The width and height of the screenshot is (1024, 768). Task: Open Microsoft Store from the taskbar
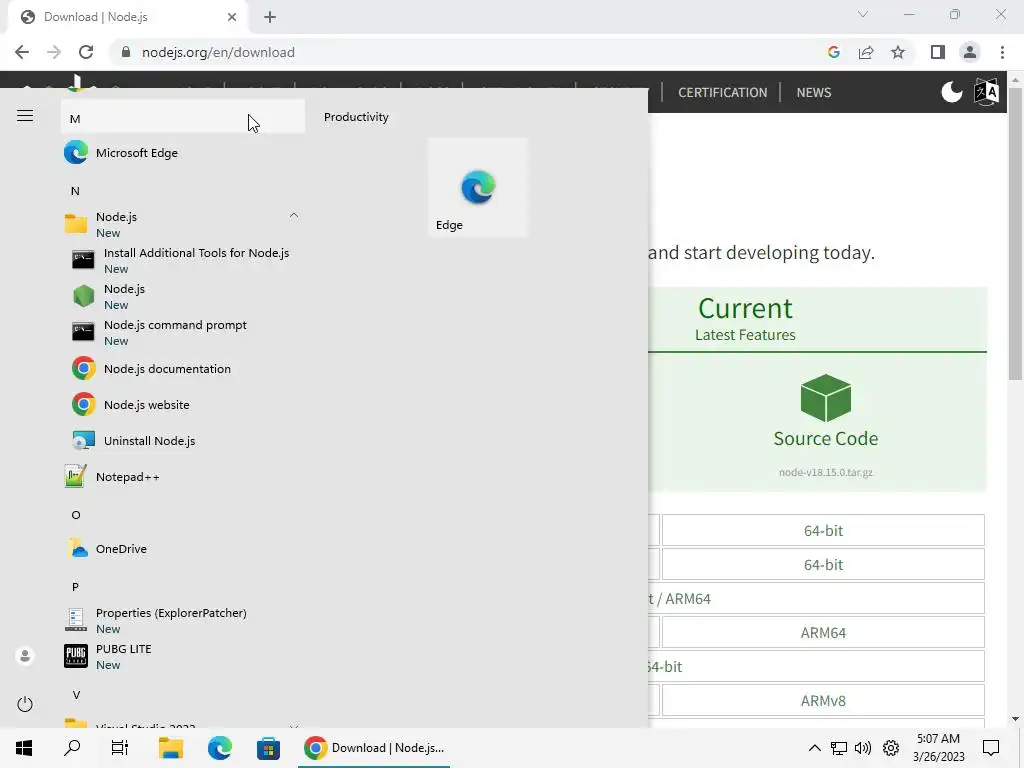coord(268,747)
